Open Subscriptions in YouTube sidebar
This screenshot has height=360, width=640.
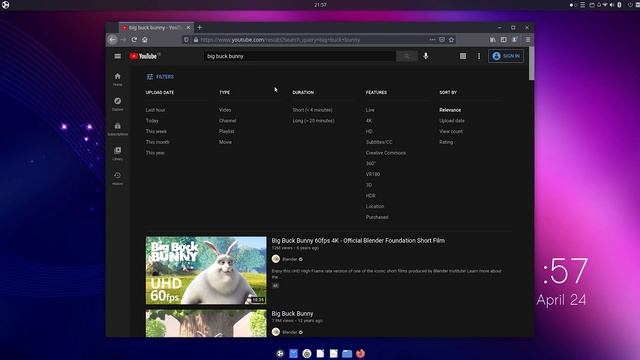118,129
